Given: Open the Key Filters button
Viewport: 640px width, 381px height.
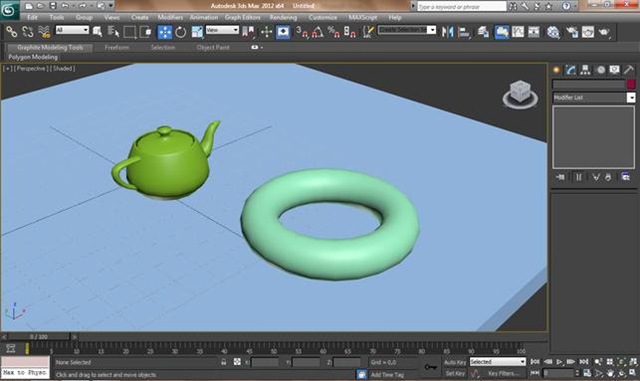Looking at the screenshot, I should coord(504,373).
